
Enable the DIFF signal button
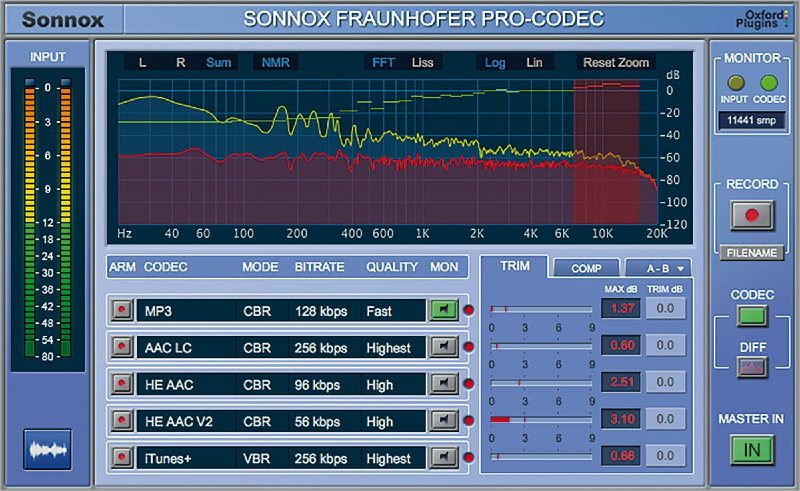[x=752, y=367]
